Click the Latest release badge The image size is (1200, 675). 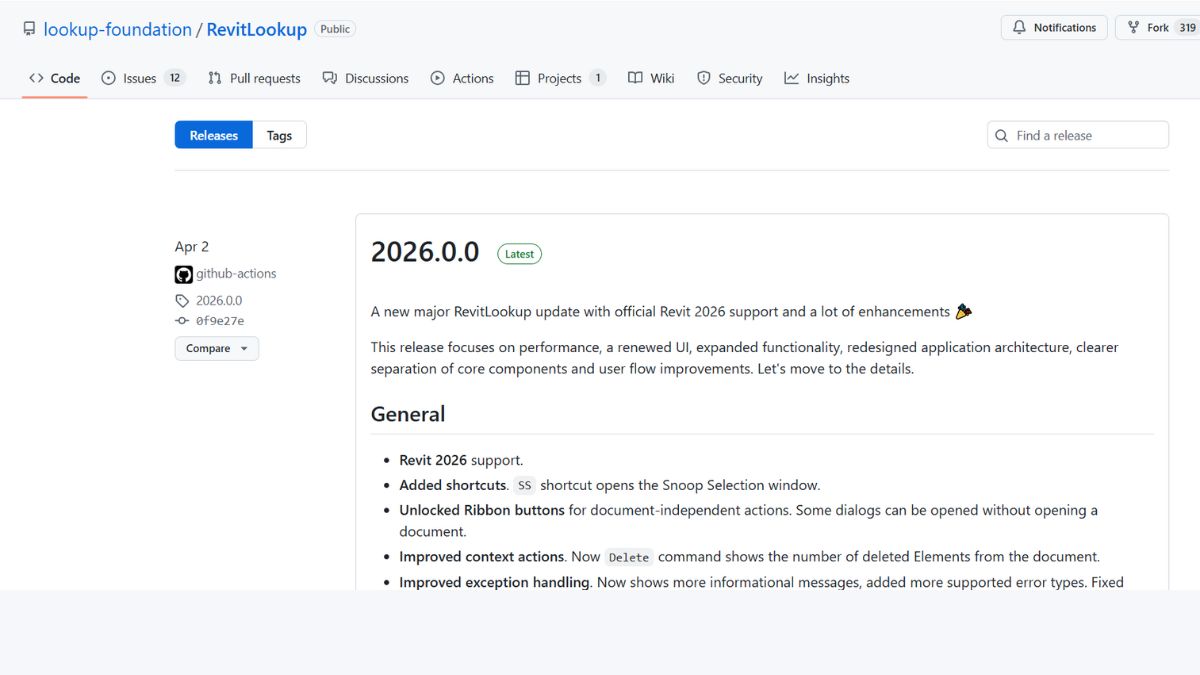519,254
